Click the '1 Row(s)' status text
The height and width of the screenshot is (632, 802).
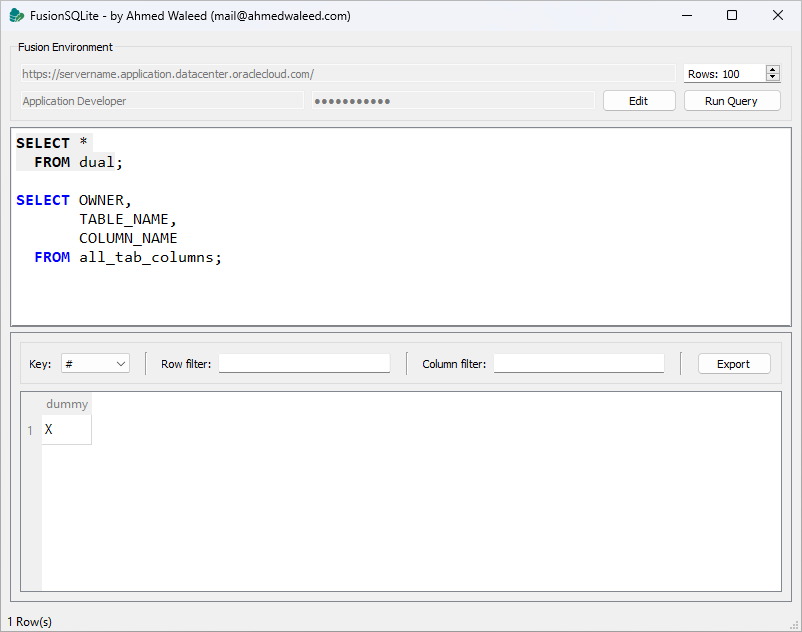pyautogui.click(x=30, y=622)
